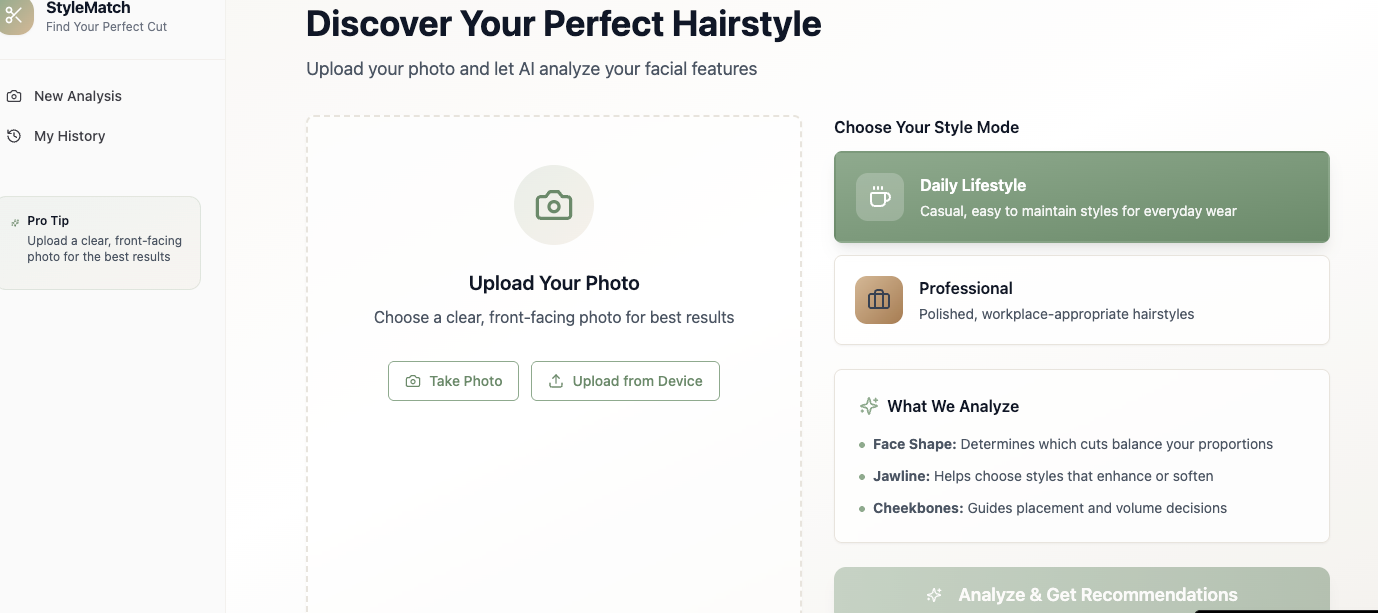Click the sparkle icon beside What We Analyze

click(x=869, y=406)
